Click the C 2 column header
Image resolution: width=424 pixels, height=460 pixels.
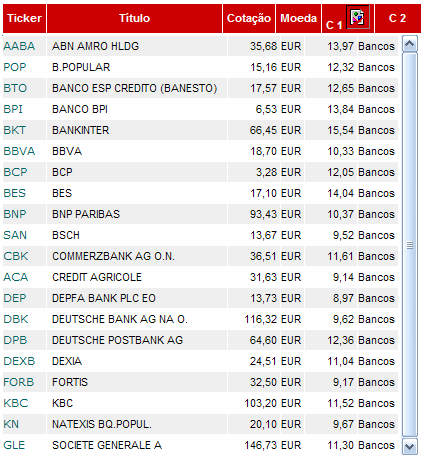tap(397, 18)
